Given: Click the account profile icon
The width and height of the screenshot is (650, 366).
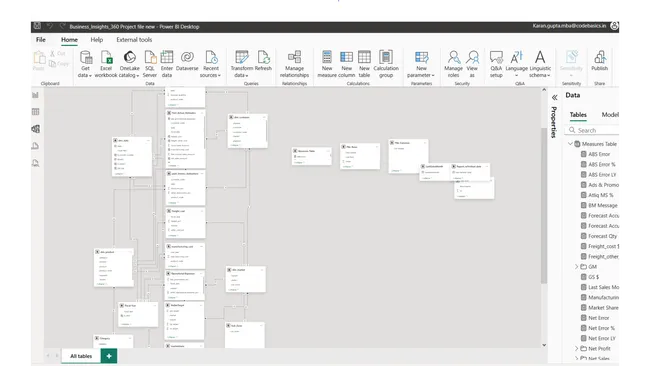Looking at the screenshot, I should [614, 26].
